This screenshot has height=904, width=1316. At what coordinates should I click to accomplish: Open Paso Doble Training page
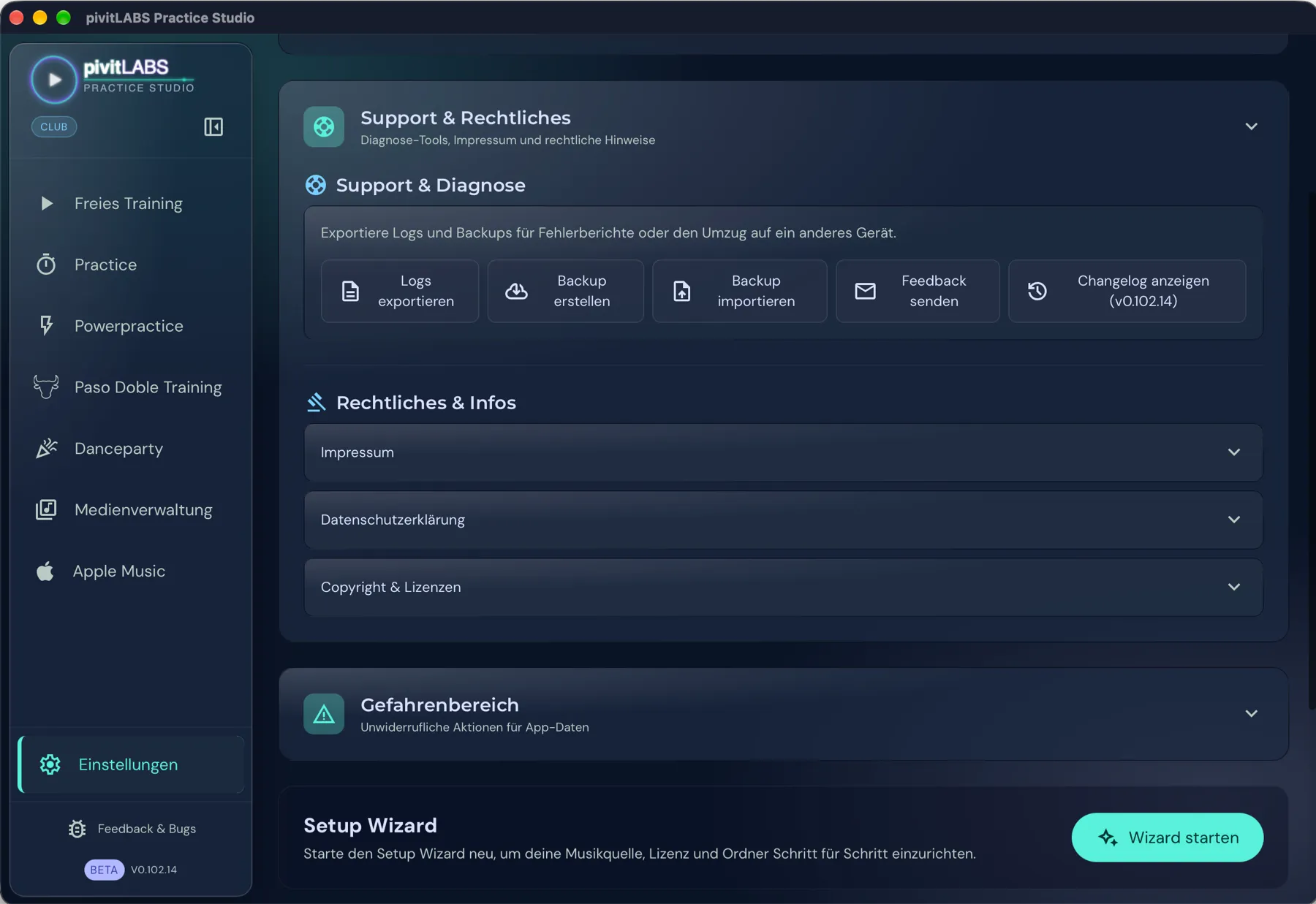click(131, 387)
